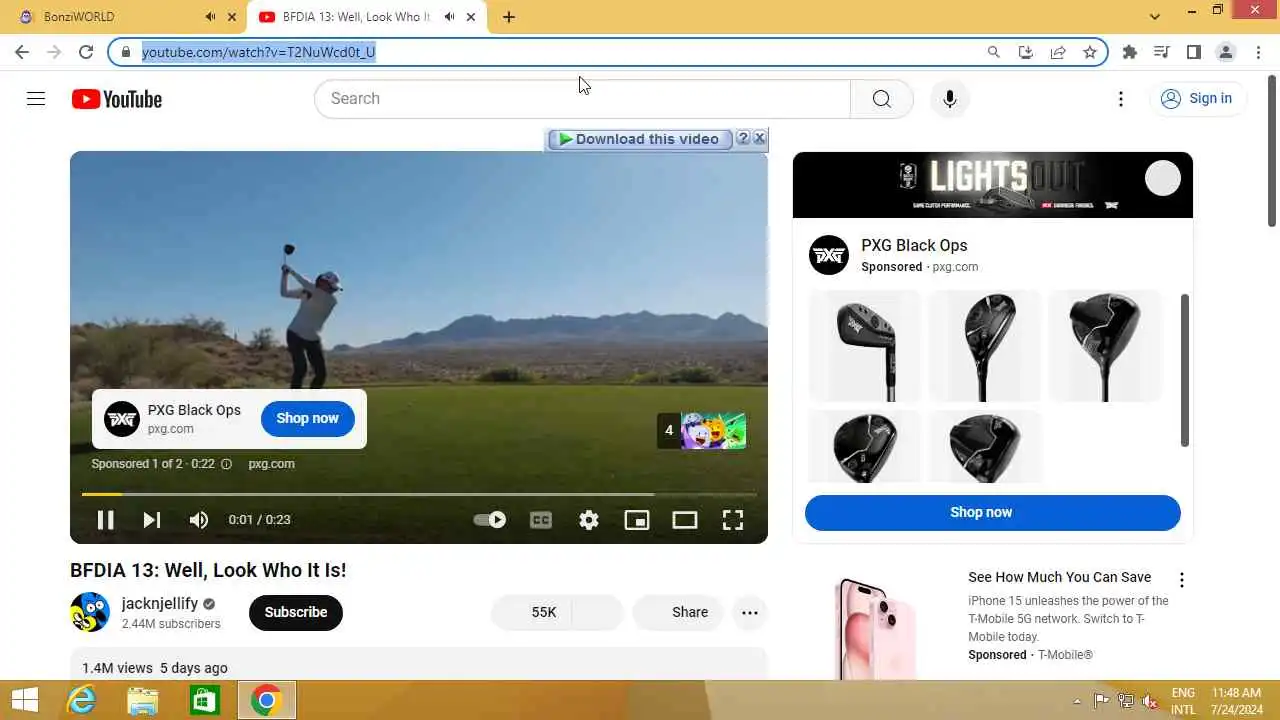
Task: Click Download this video button
Action: pos(639,139)
